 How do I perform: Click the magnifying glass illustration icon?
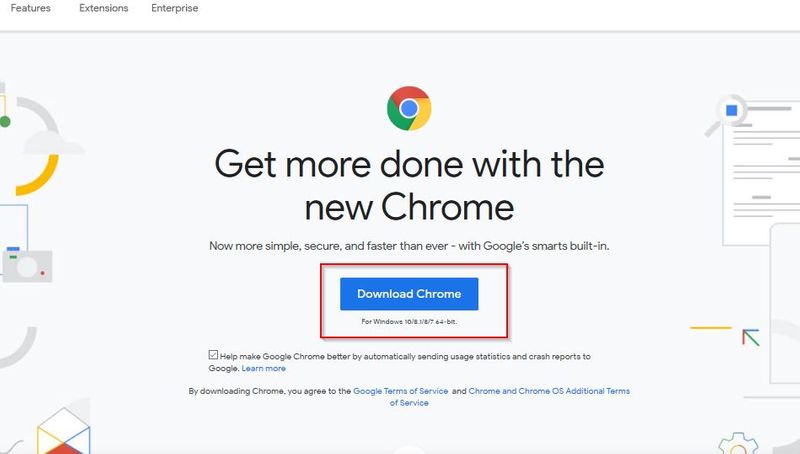tap(726, 115)
